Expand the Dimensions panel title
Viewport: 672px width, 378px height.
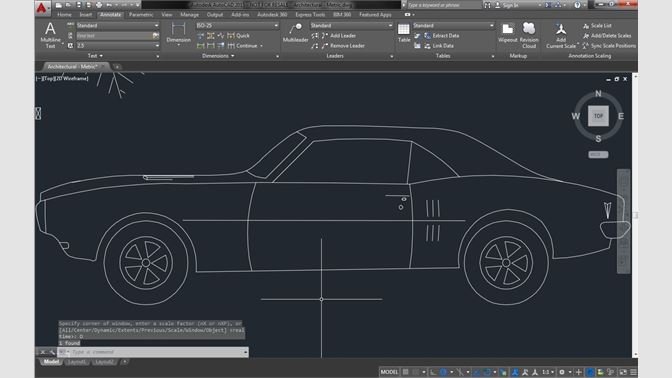[218, 56]
